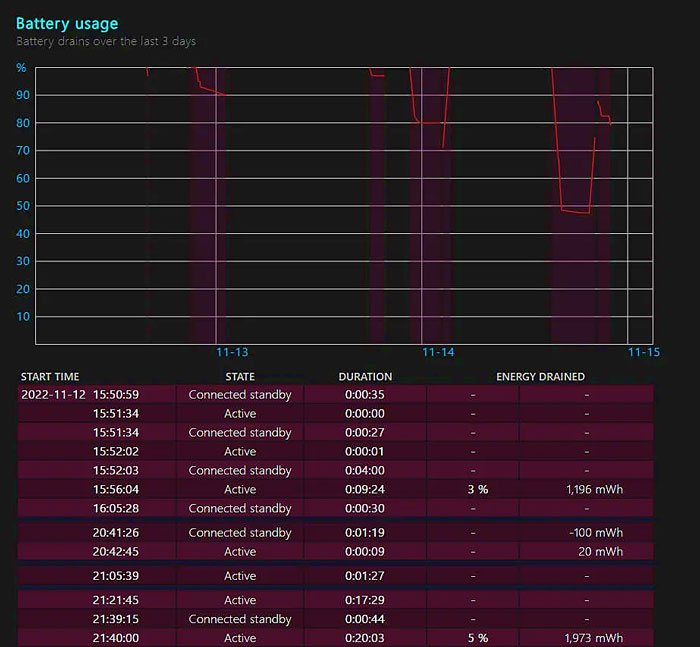Click the 5 % energy drained cell

click(478, 638)
